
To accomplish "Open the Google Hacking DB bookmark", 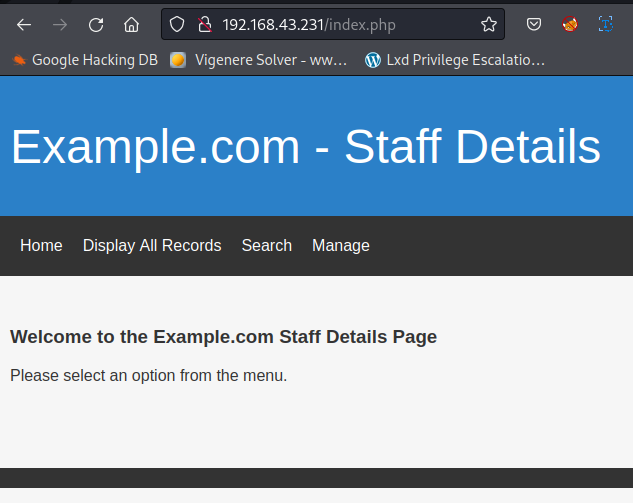I will tap(85, 60).
